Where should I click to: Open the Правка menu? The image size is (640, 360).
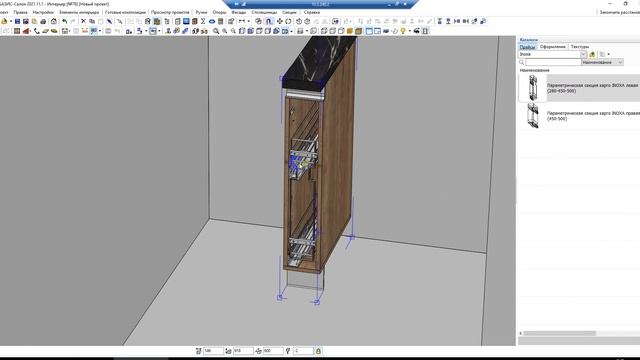pos(20,12)
